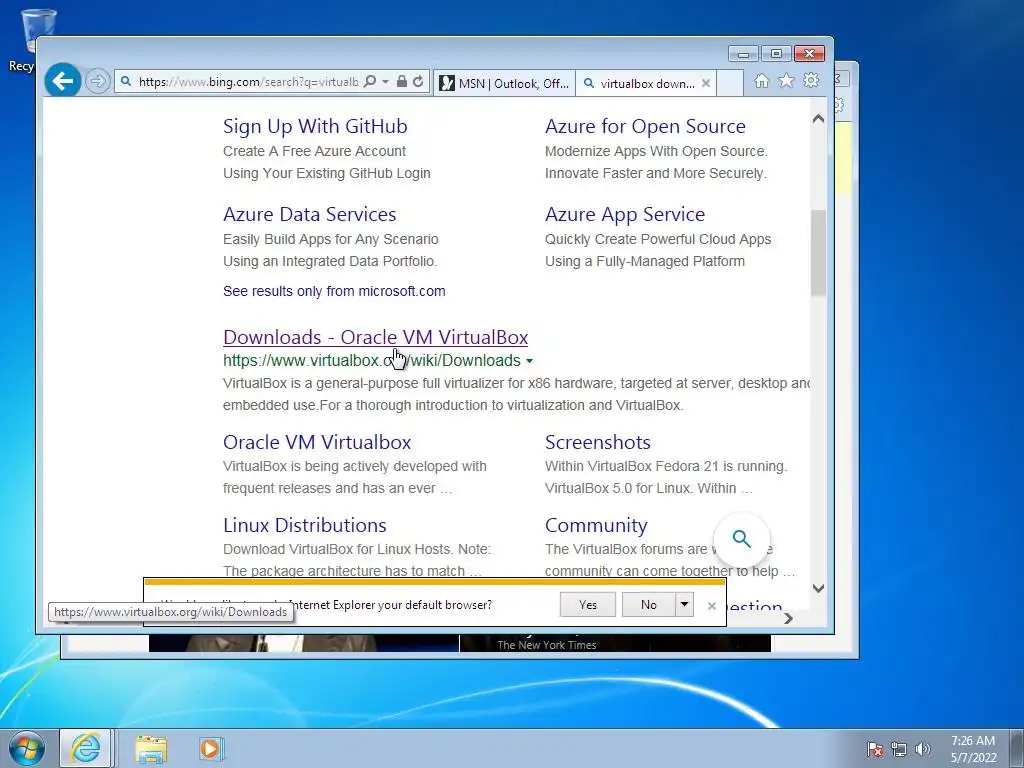Click the vertical scrollbar down arrow

[818, 588]
